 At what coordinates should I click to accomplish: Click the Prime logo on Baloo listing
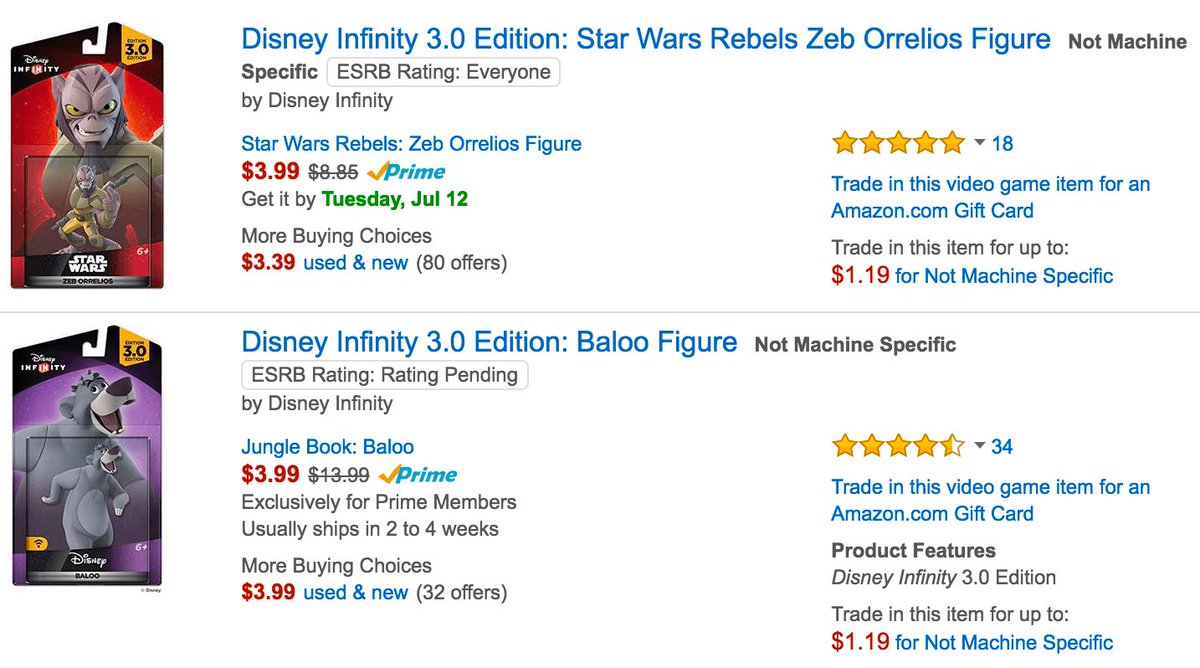(418, 474)
